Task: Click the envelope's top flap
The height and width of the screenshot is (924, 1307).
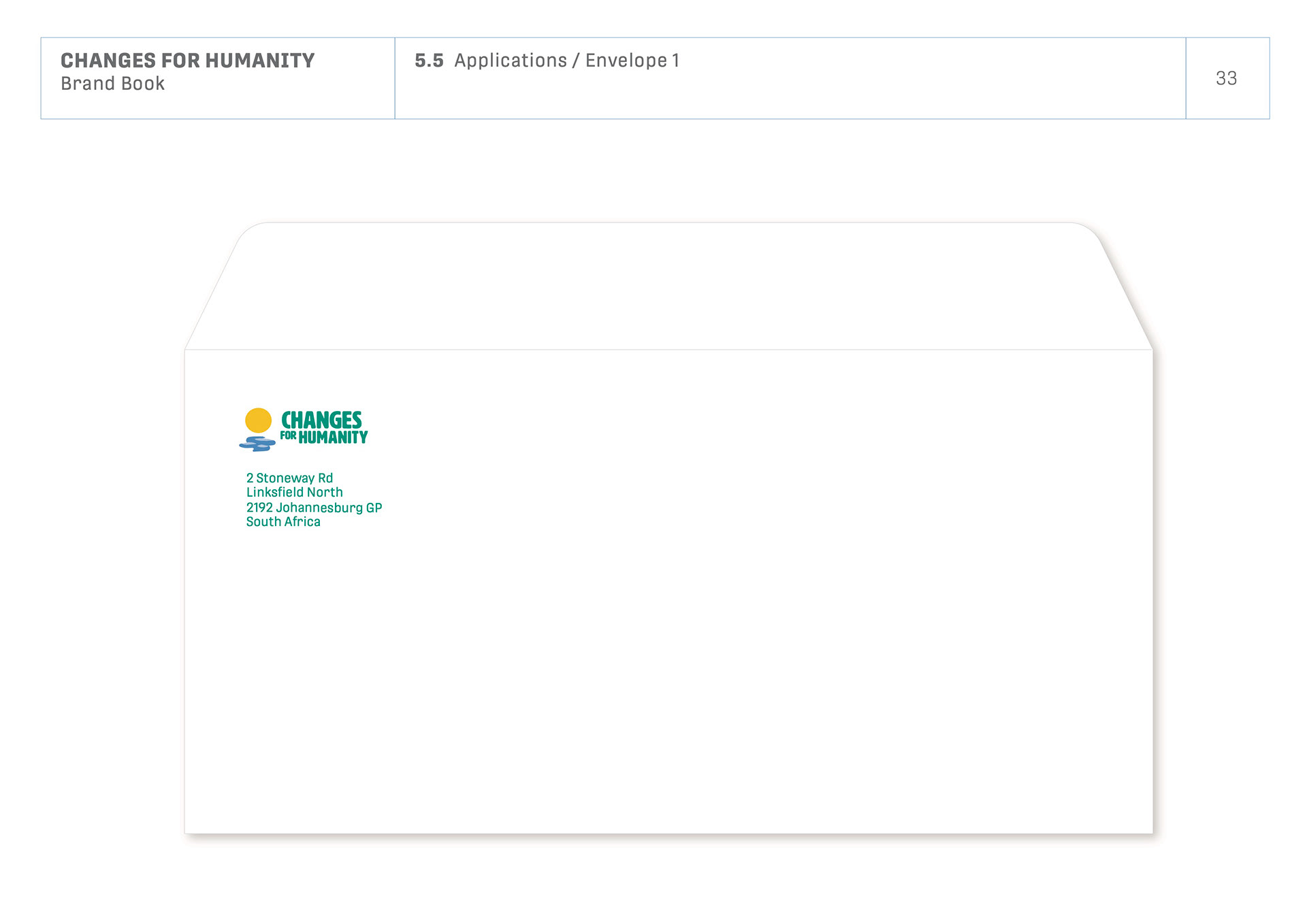Action: click(x=668, y=286)
